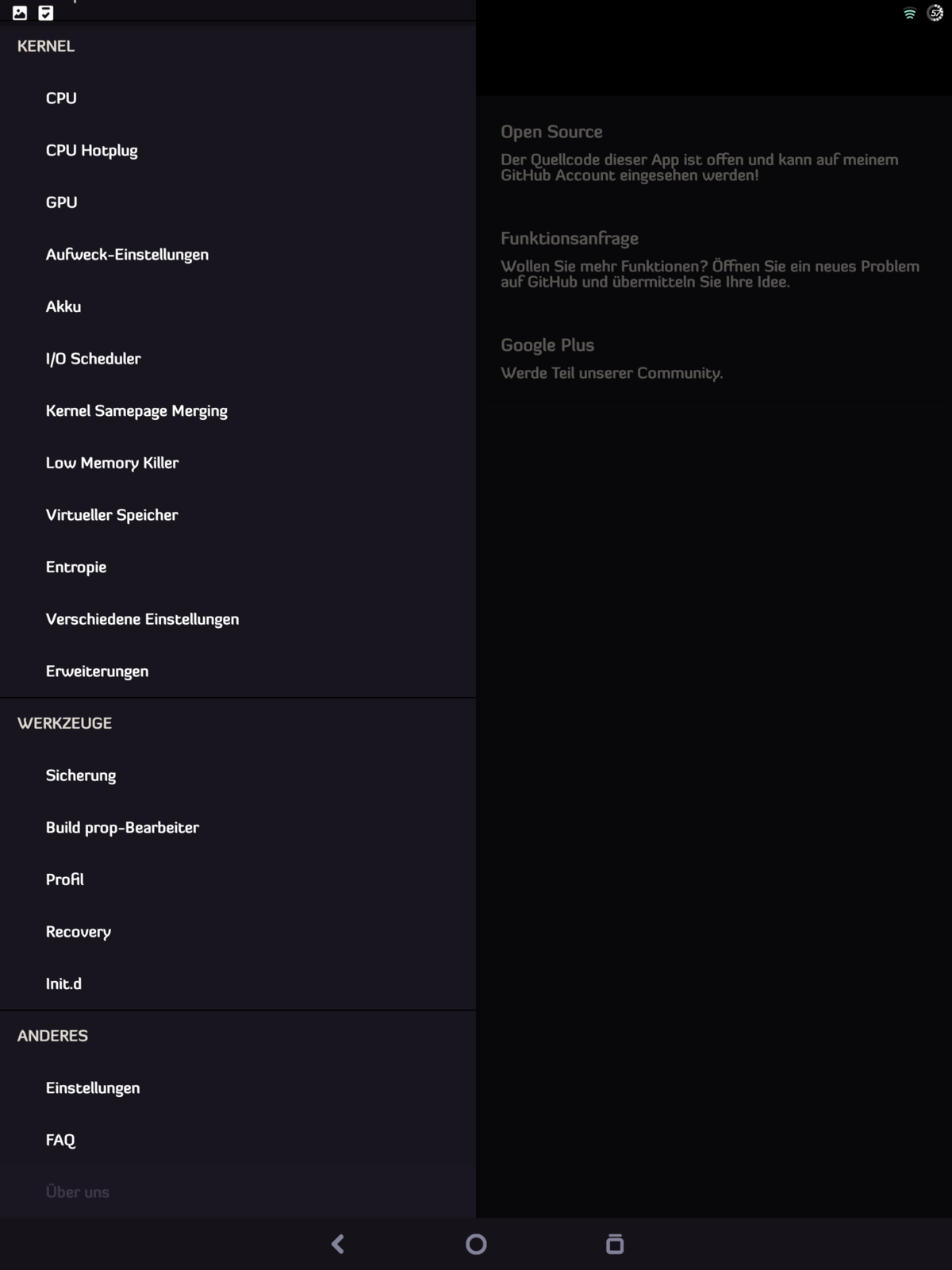Choose Kernel Samepage Merging
Image resolution: width=952 pixels, height=1270 pixels.
tap(136, 411)
